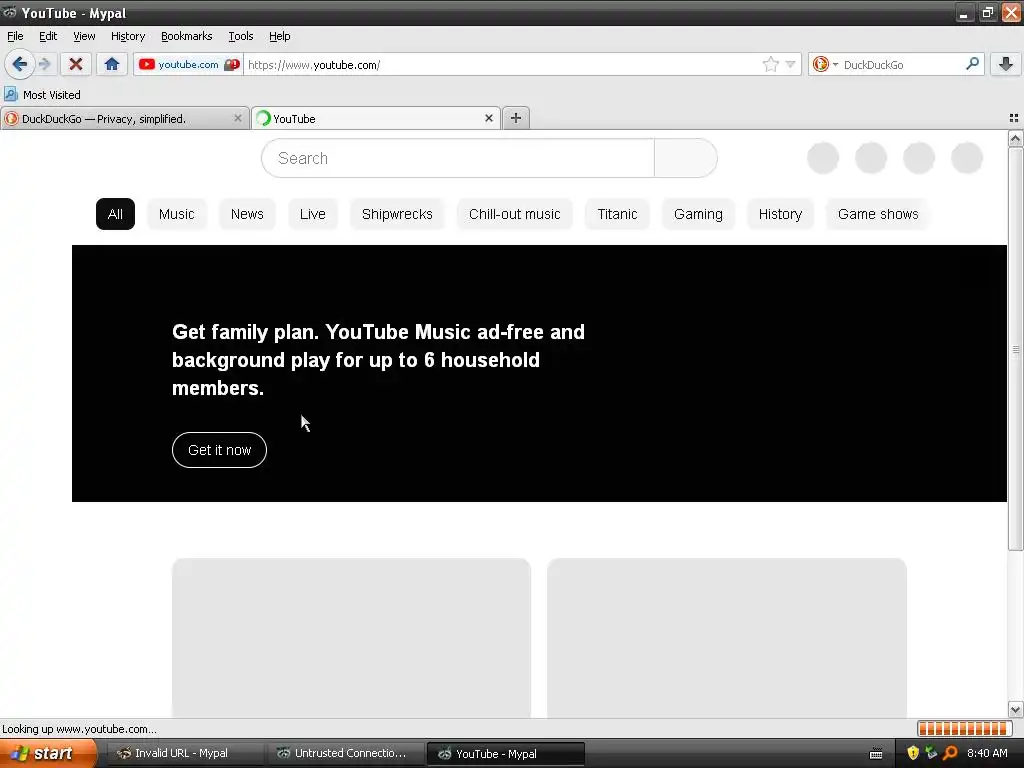Click the security shield tray icon
The image size is (1024, 768).
coord(913,753)
